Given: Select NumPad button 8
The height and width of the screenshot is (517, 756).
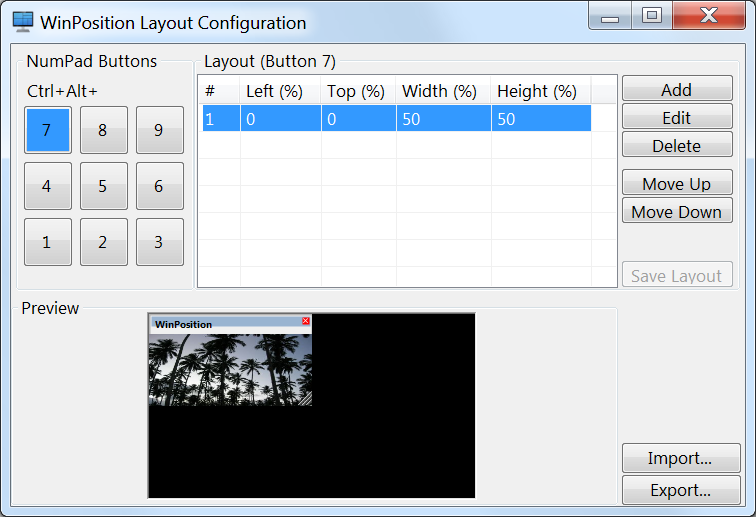Looking at the screenshot, I should coord(104,130).
